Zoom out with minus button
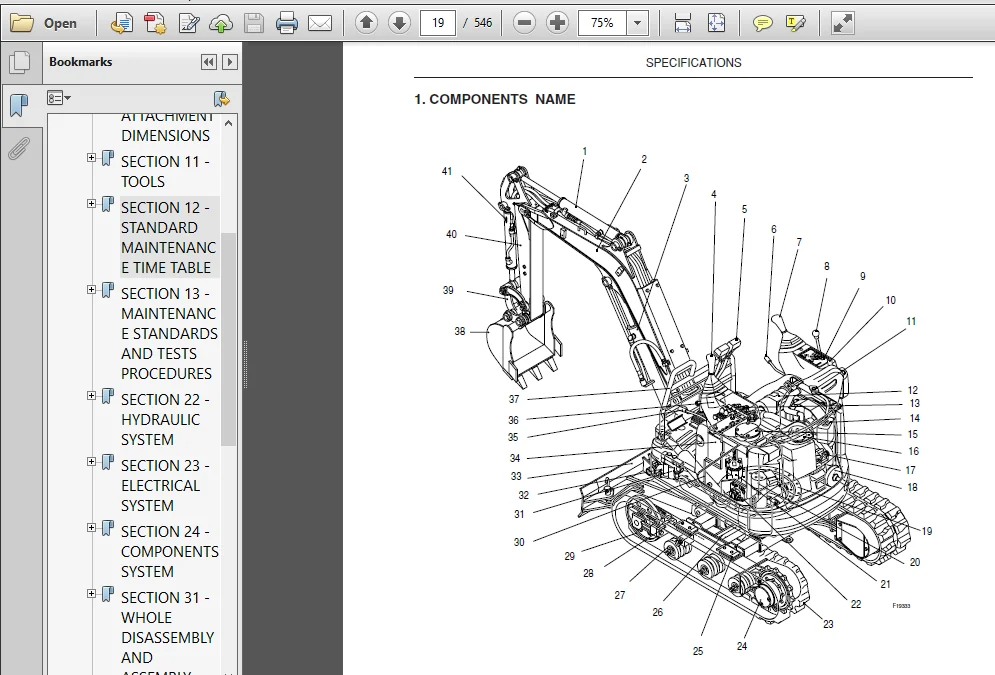The image size is (995, 675). pos(524,23)
